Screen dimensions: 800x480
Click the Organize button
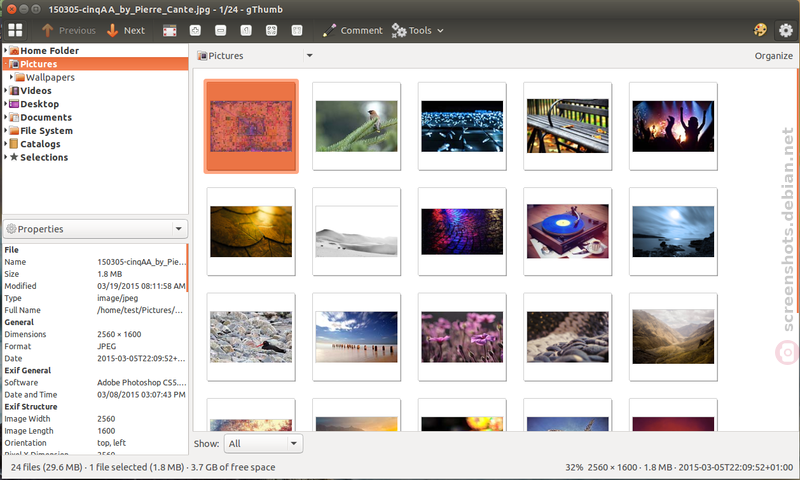click(x=773, y=56)
